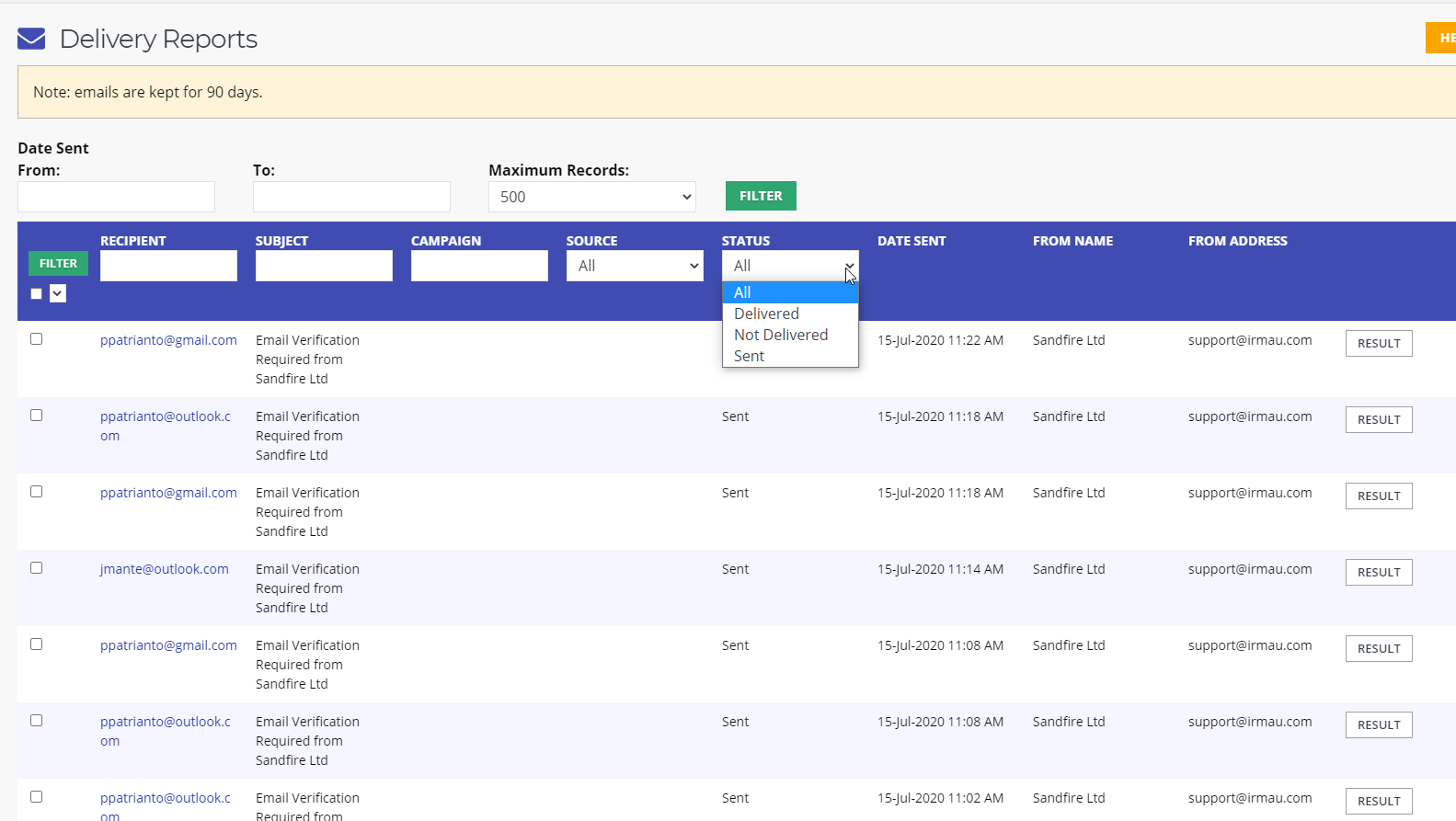
Task: Check the ppatrianto@outlook.com row sent 11:08 AM
Action: point(36,720)
